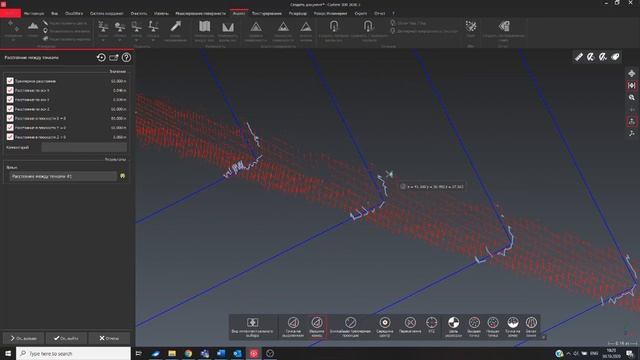Image resolution: width=640 pixels, height=360 pixels.
Task: Toggle the distance in plane Y = 0 checkbox
Action: pyautogui.click(x=10, y=127)
